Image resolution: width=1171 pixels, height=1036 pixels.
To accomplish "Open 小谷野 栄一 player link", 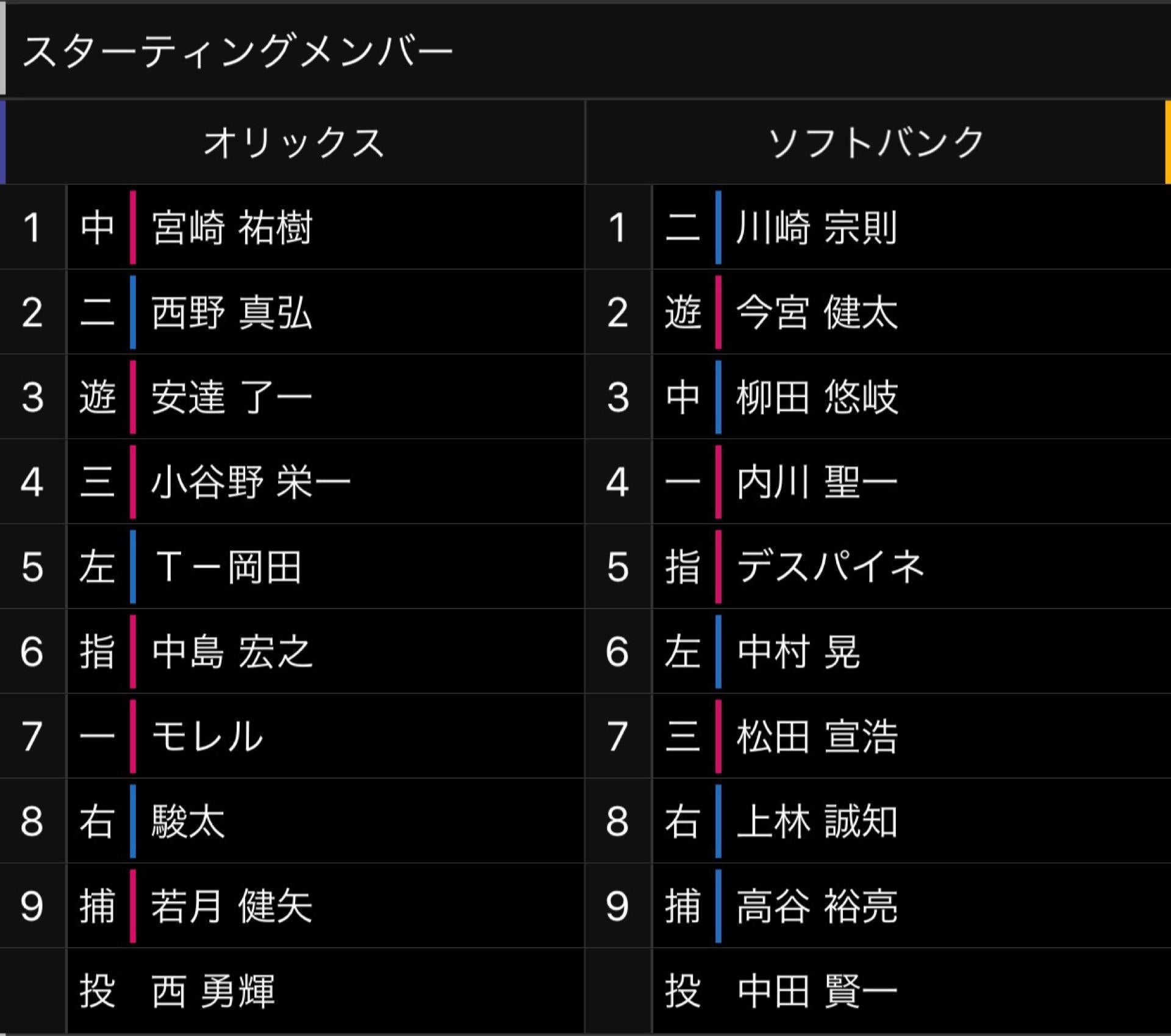I will (x=251, y=482).
